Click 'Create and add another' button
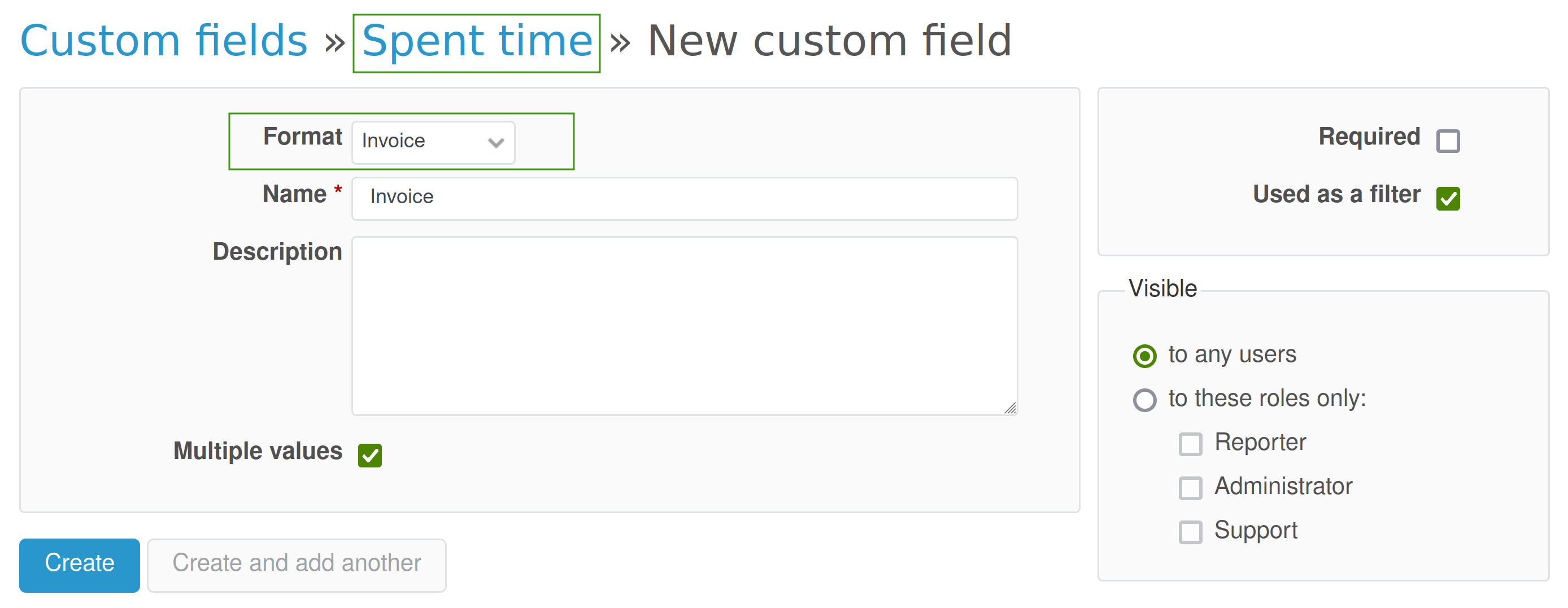 (x=297, y=564)
